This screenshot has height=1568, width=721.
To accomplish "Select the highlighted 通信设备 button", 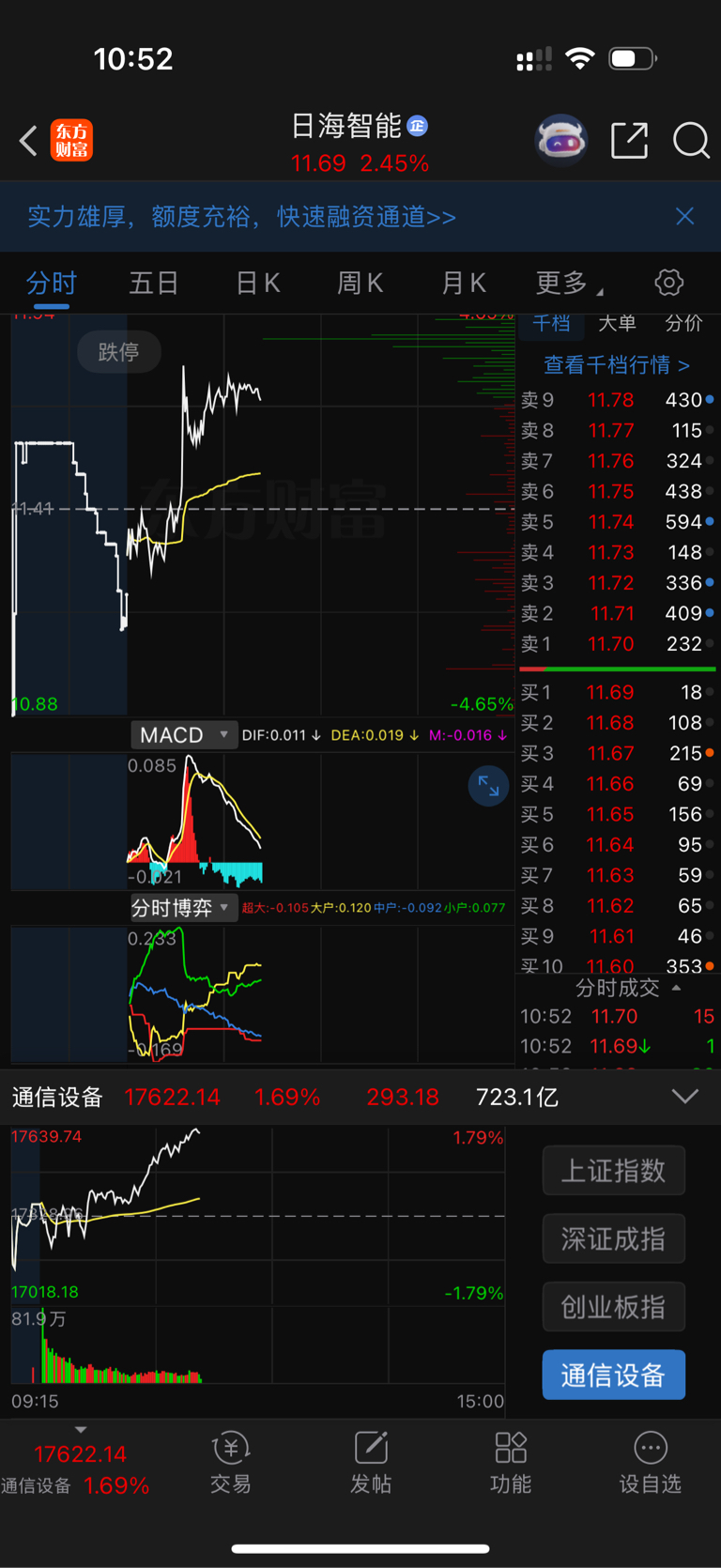I will pos(614,1375).
